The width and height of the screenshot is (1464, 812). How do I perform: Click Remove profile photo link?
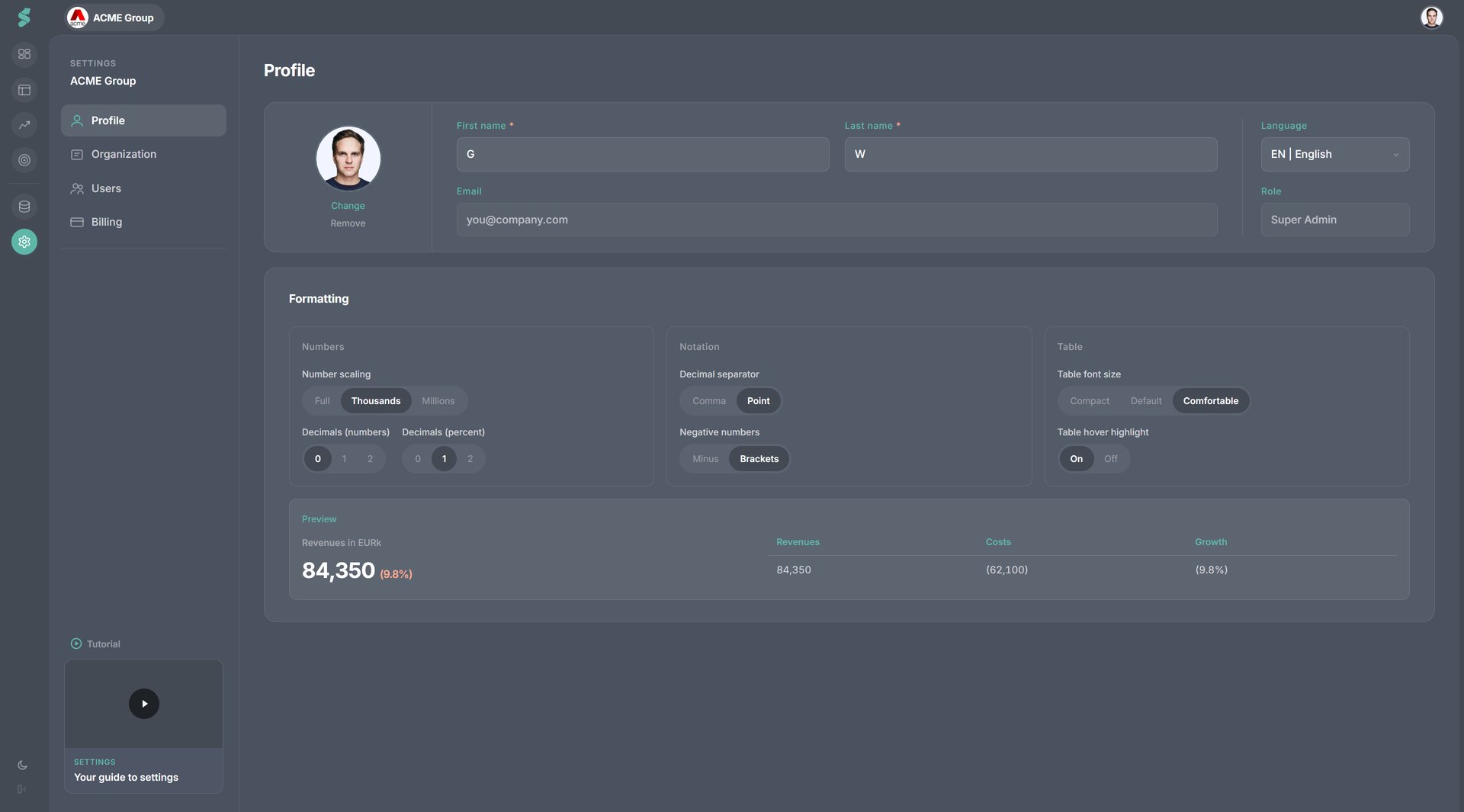(348, 223)
